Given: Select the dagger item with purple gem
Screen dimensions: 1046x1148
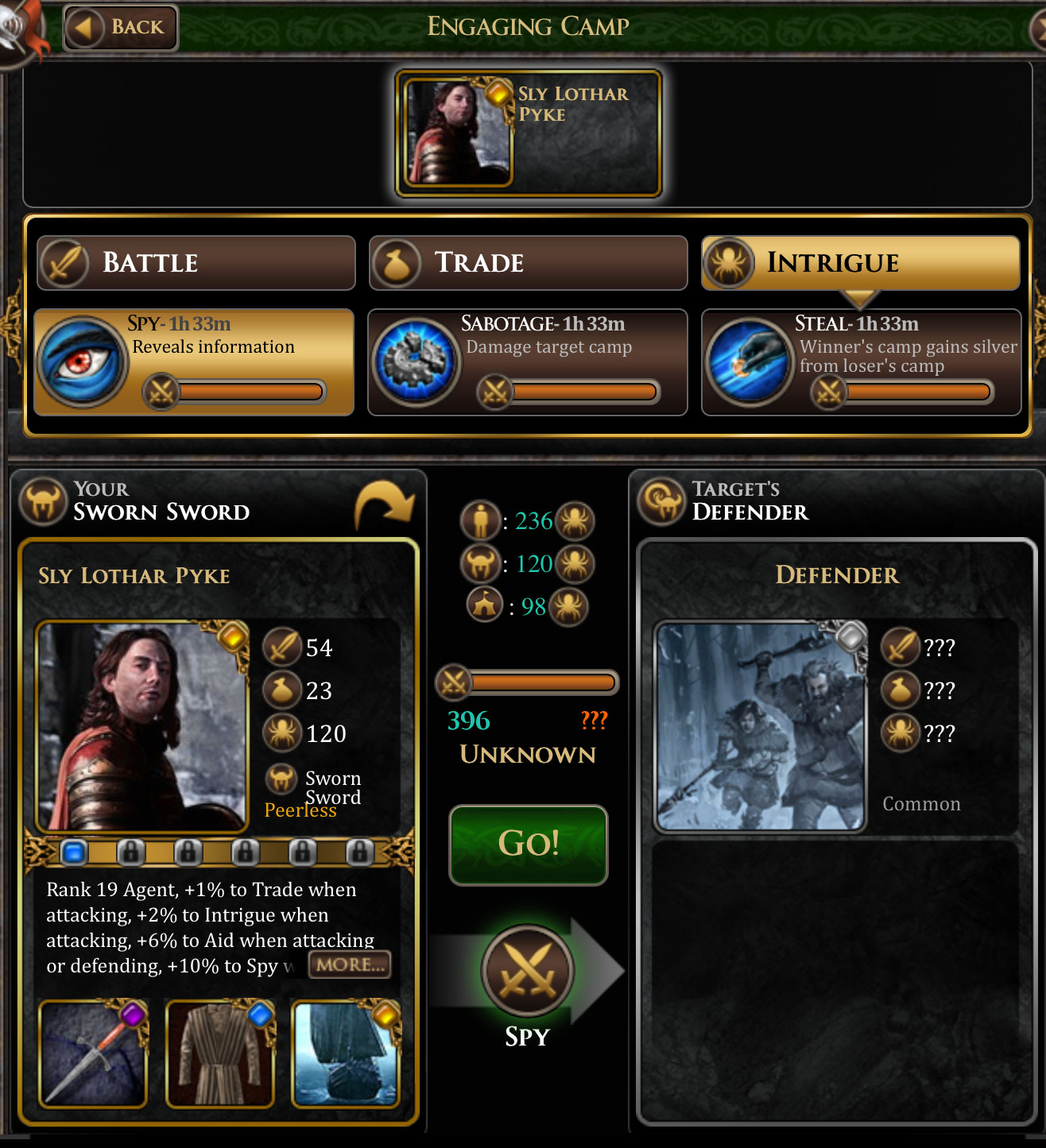Looking at the screenshot, I should click(94, 1053).
